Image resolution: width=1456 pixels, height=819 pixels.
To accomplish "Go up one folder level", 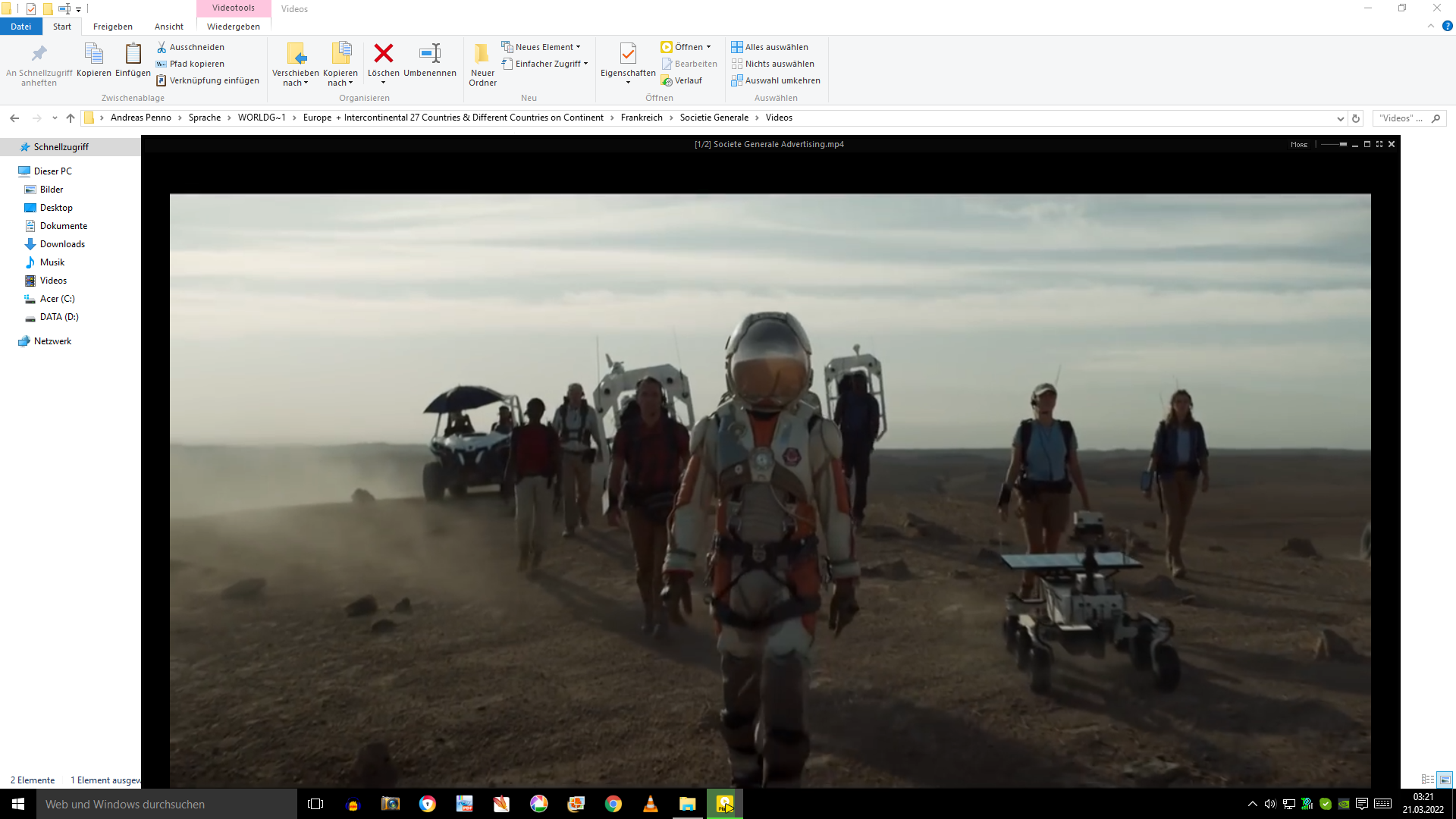I will click(x=71, y=118).
